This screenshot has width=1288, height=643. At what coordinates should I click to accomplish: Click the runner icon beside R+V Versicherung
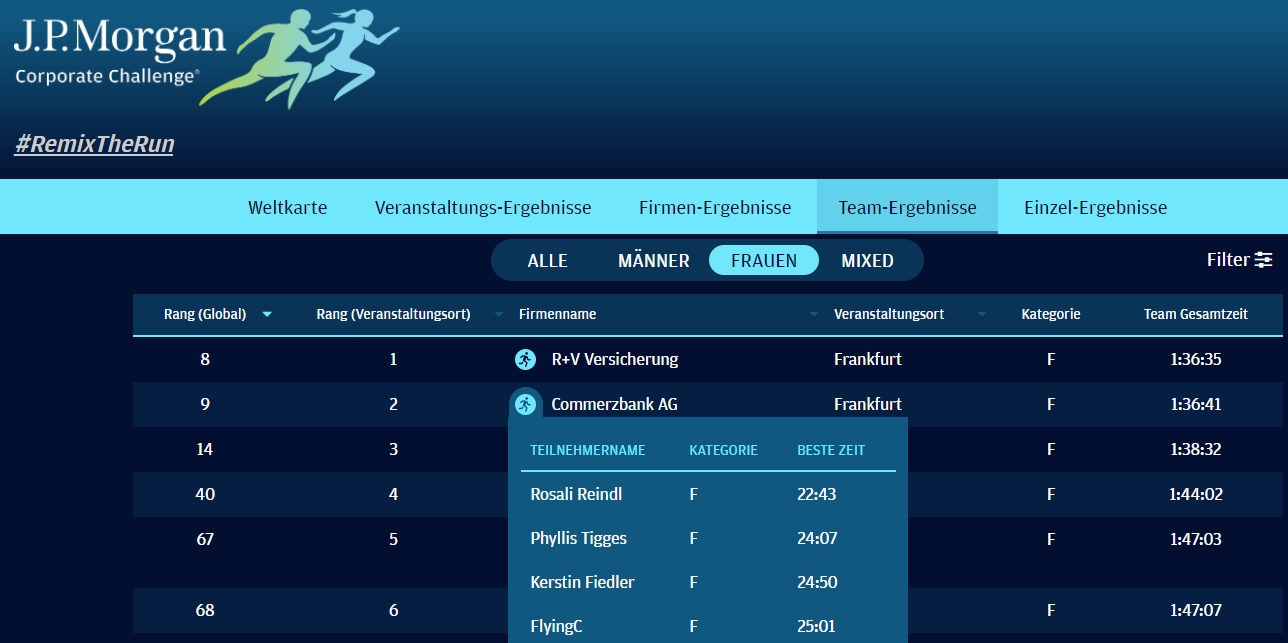point(525,359)
